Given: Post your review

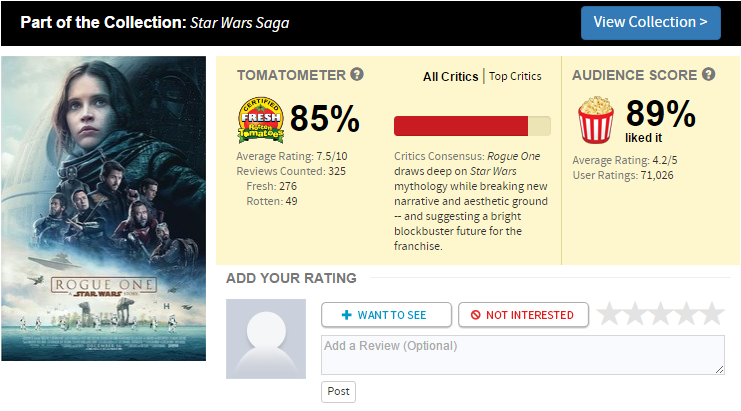Looking at the screenshot, I should 338,391.
